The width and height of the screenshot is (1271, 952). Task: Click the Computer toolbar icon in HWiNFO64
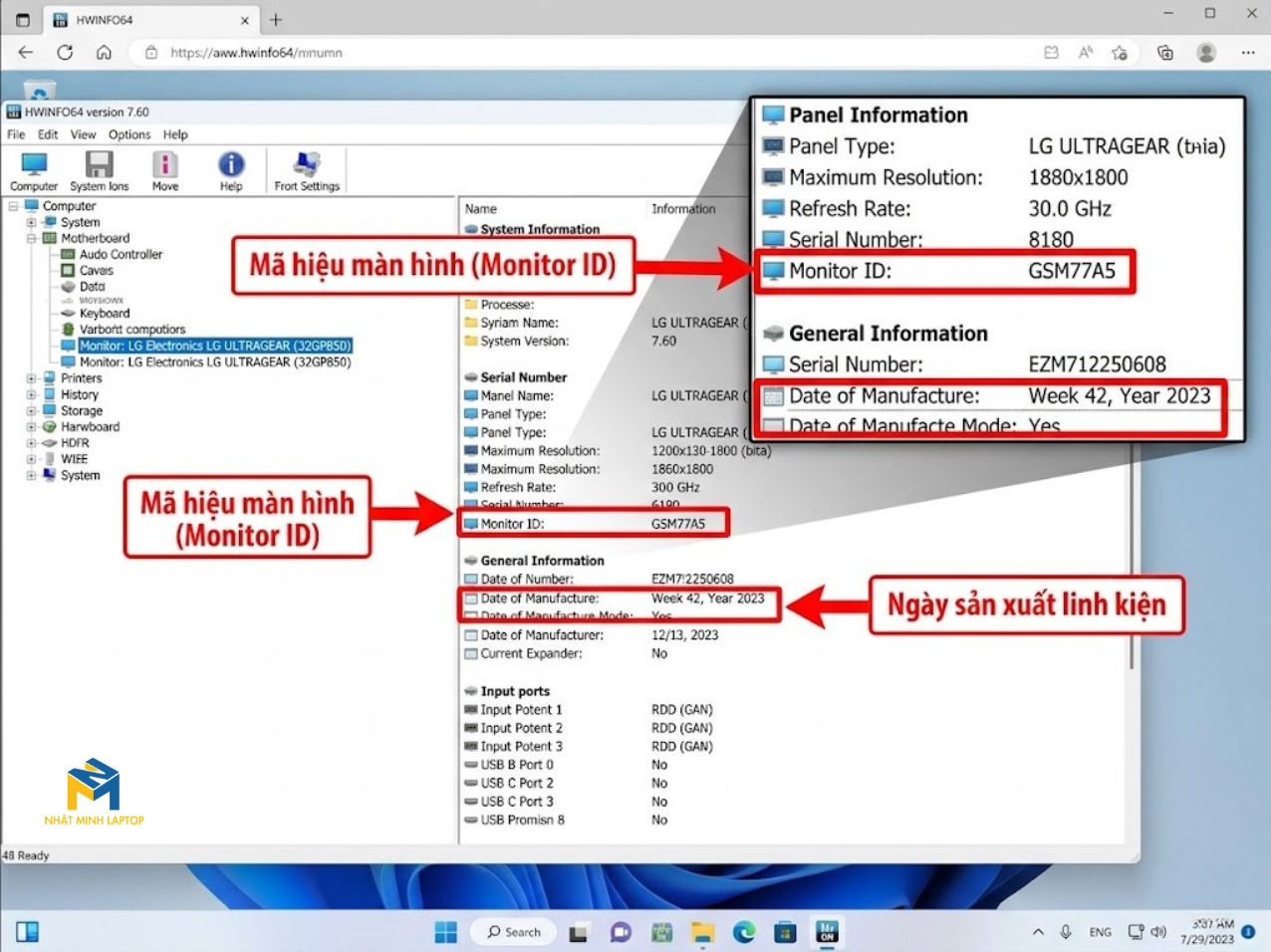(34, 164)
